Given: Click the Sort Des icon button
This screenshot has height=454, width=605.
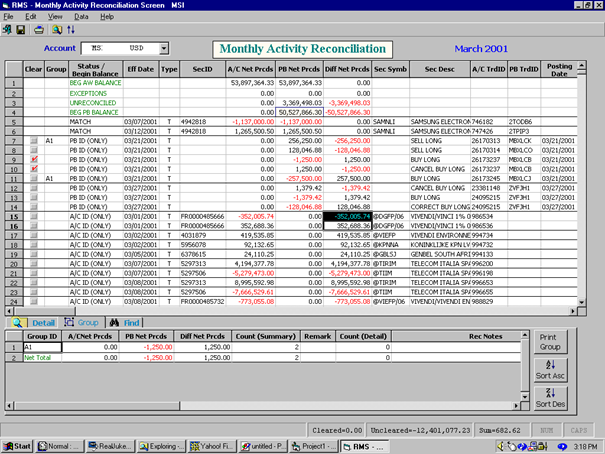Looking at the screenshot, I should 550,398.
